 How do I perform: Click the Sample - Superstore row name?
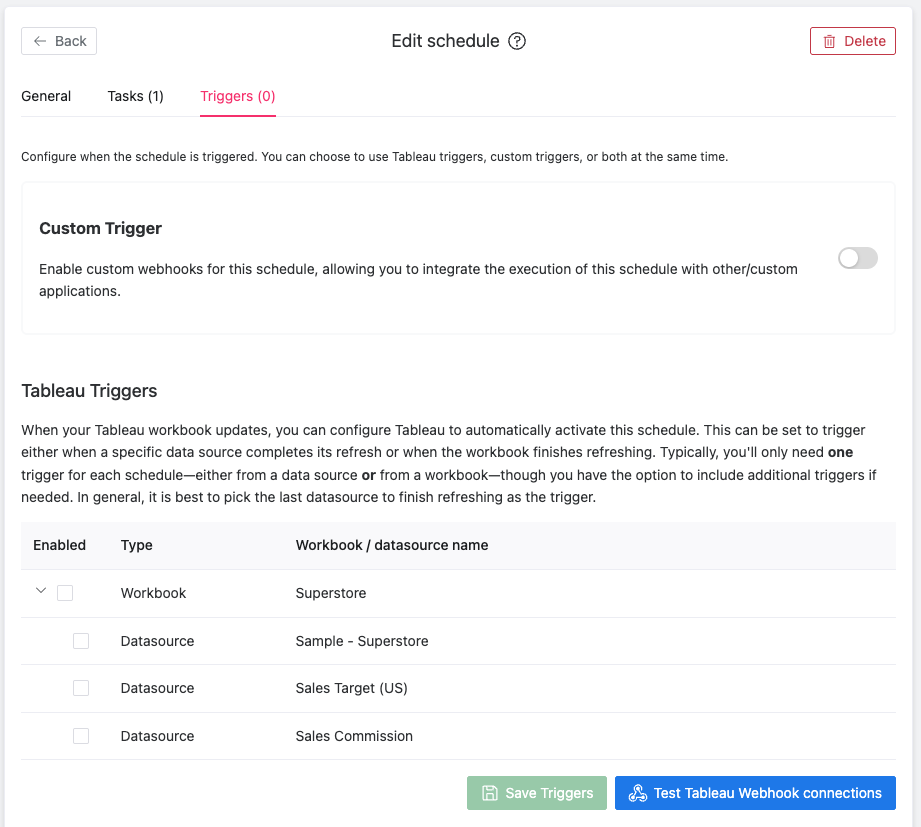pos(362,641)
